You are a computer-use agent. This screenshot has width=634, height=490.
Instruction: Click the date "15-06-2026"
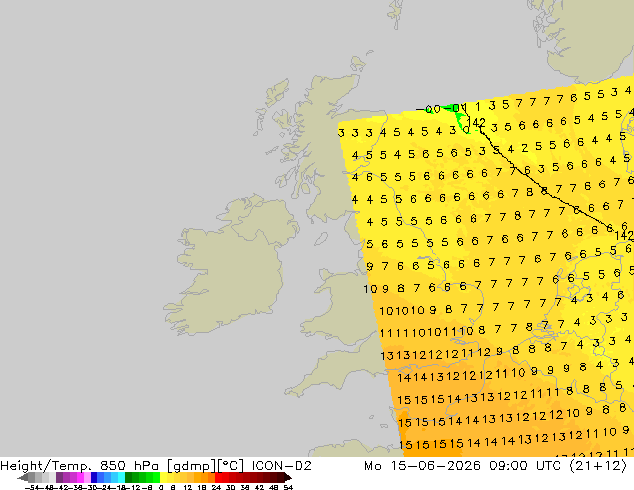(x=435, y=466)
